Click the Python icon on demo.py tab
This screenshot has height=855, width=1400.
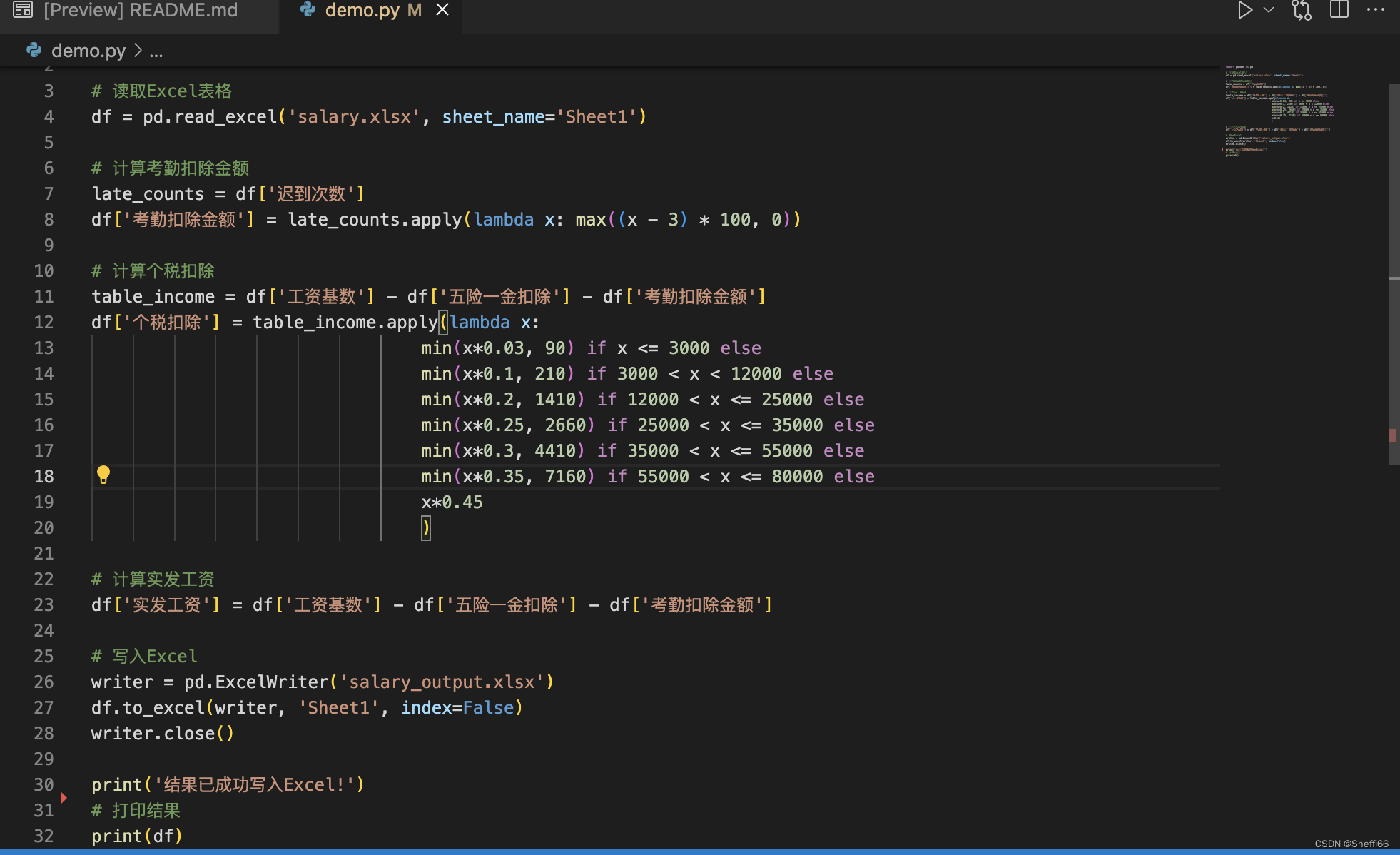308,10
